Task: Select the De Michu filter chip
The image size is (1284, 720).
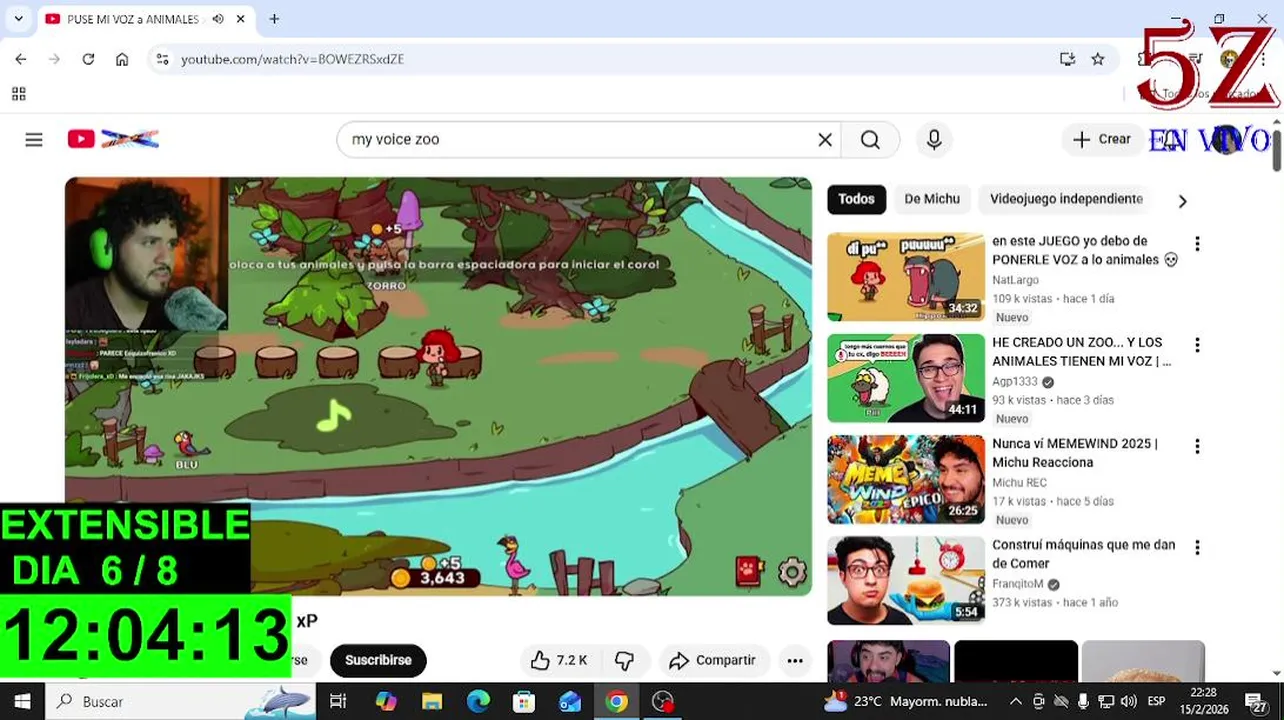Action: click(x=932, y=199)
